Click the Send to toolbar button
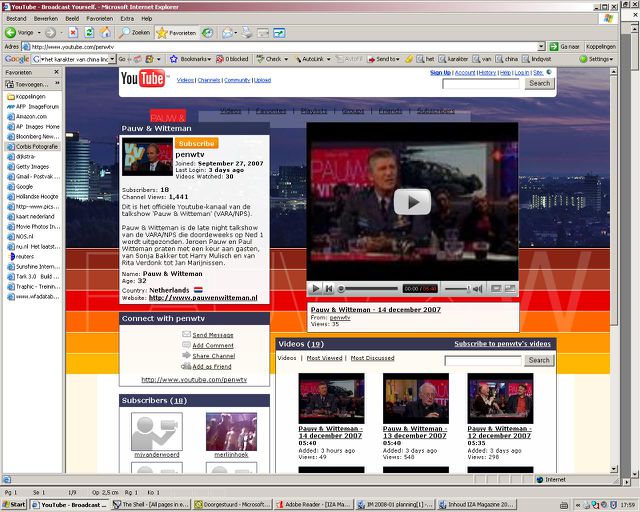Image resolution: width=640 pixels, height=512 pixels. tap(382, 59)
